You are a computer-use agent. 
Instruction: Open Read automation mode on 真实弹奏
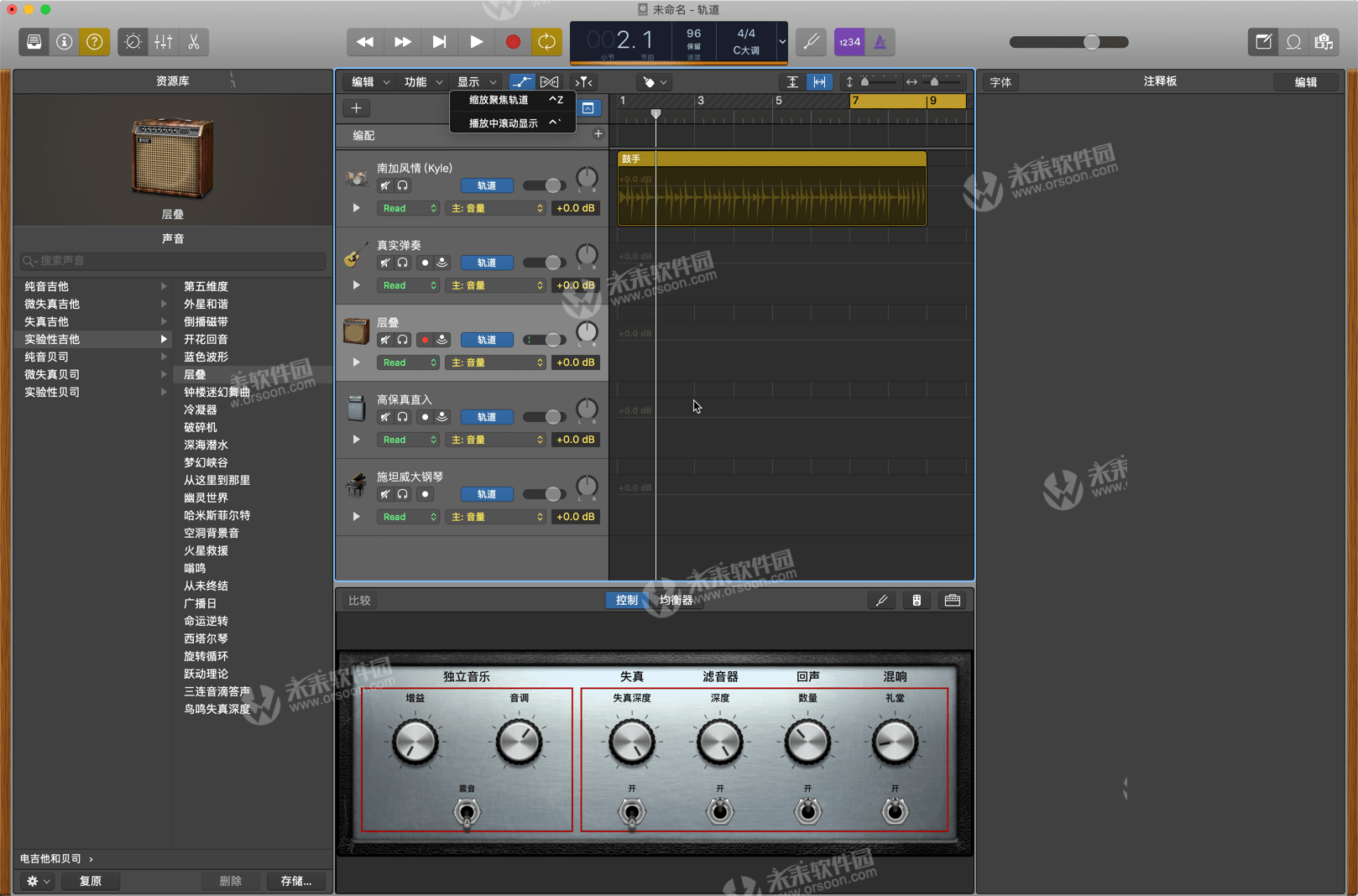(409, 285)
